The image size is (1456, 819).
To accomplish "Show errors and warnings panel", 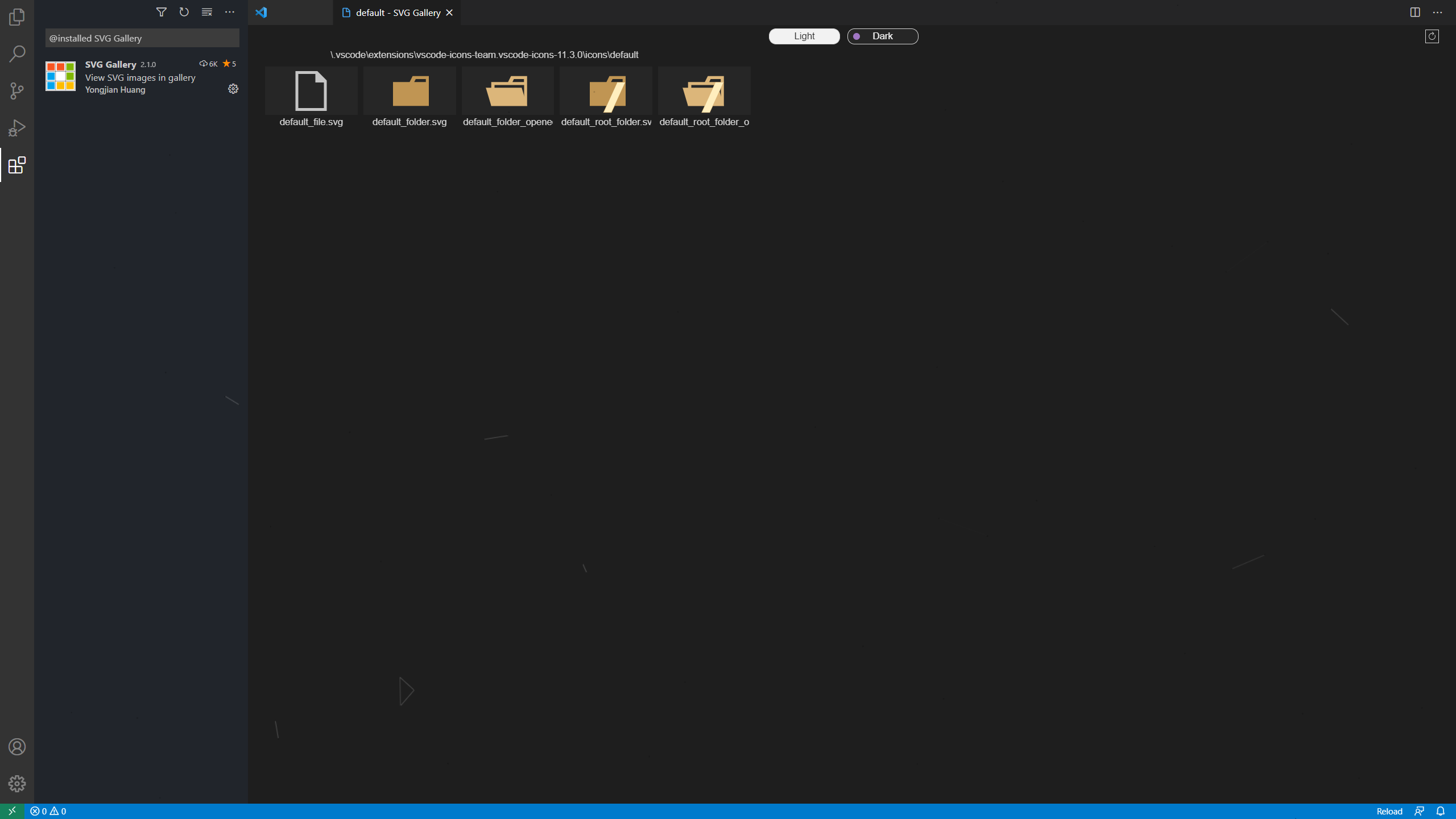I will pos(48,811).
